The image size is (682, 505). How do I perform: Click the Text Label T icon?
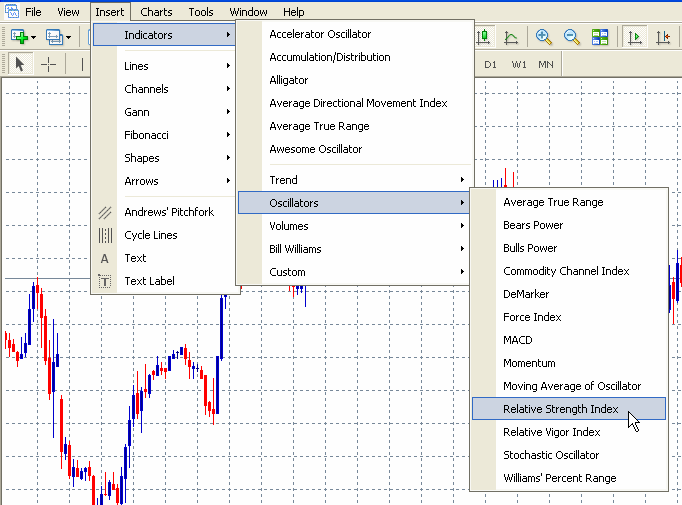tap(105, 281)
